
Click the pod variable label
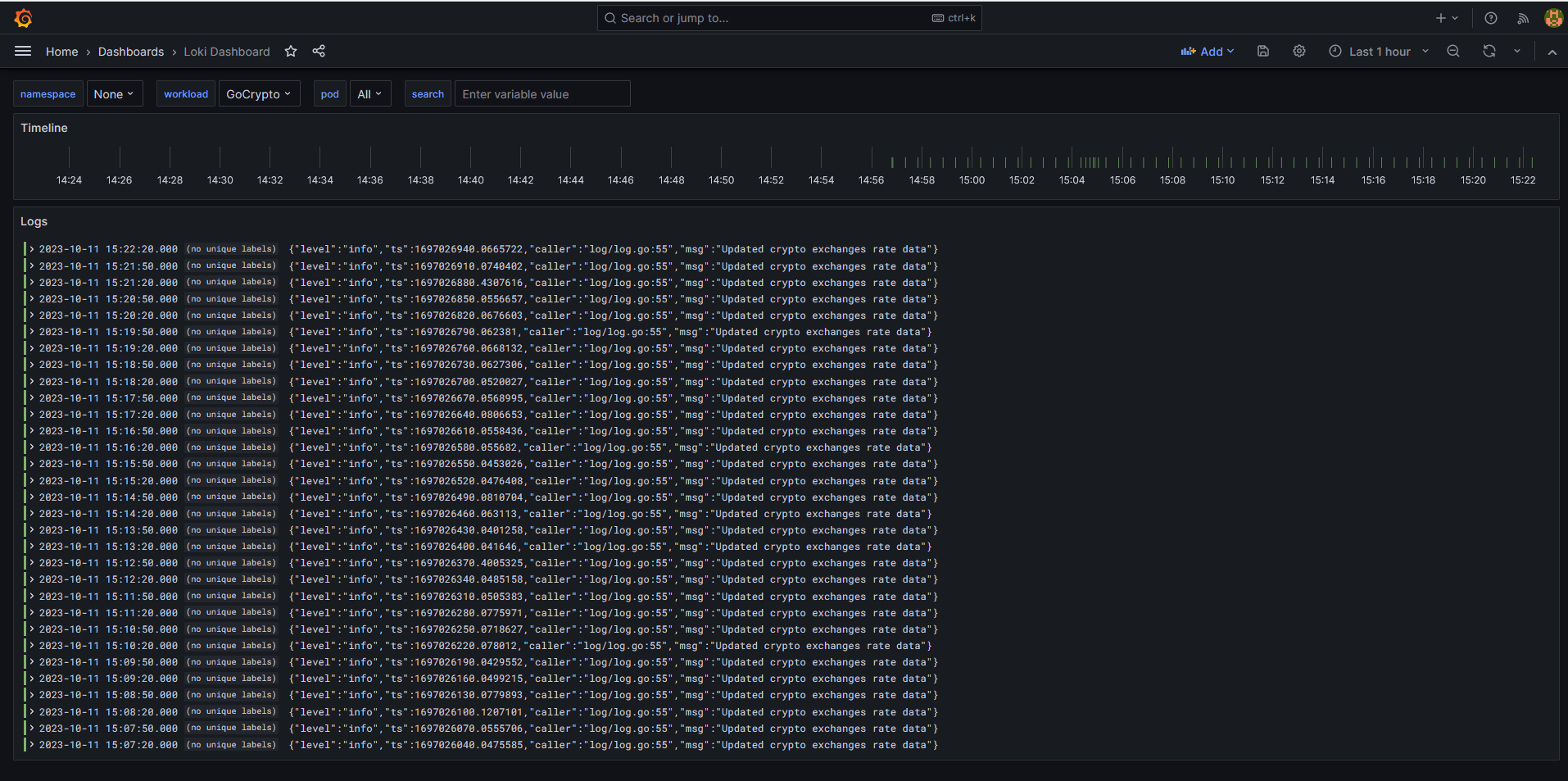[330, 94]
